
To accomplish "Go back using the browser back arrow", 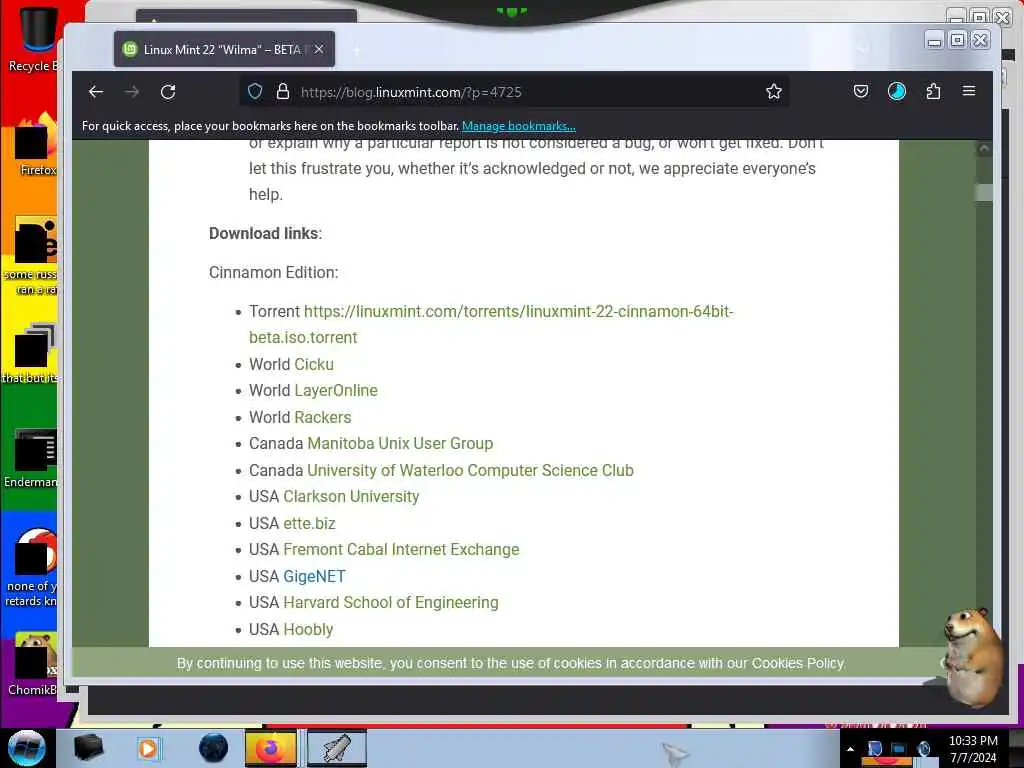I will point(96,92).
